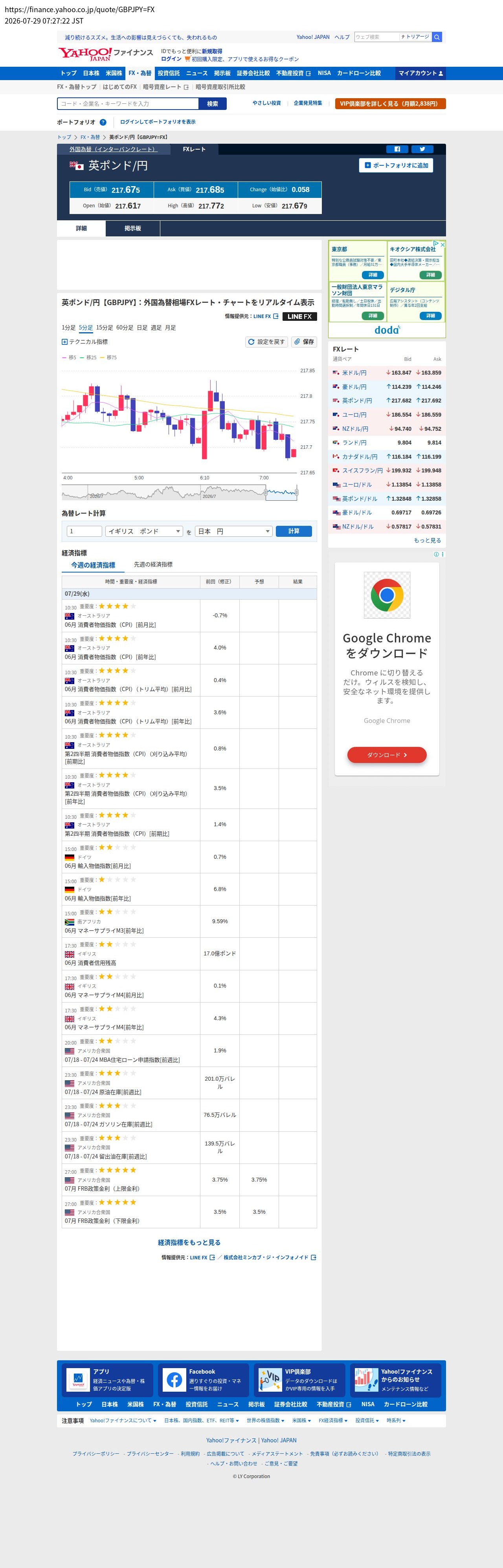This screenshot has width=503, height=1568.
Task: Click the Yahoo! JAPAN ファイナンス logo
Action: (x=105, y=54)
